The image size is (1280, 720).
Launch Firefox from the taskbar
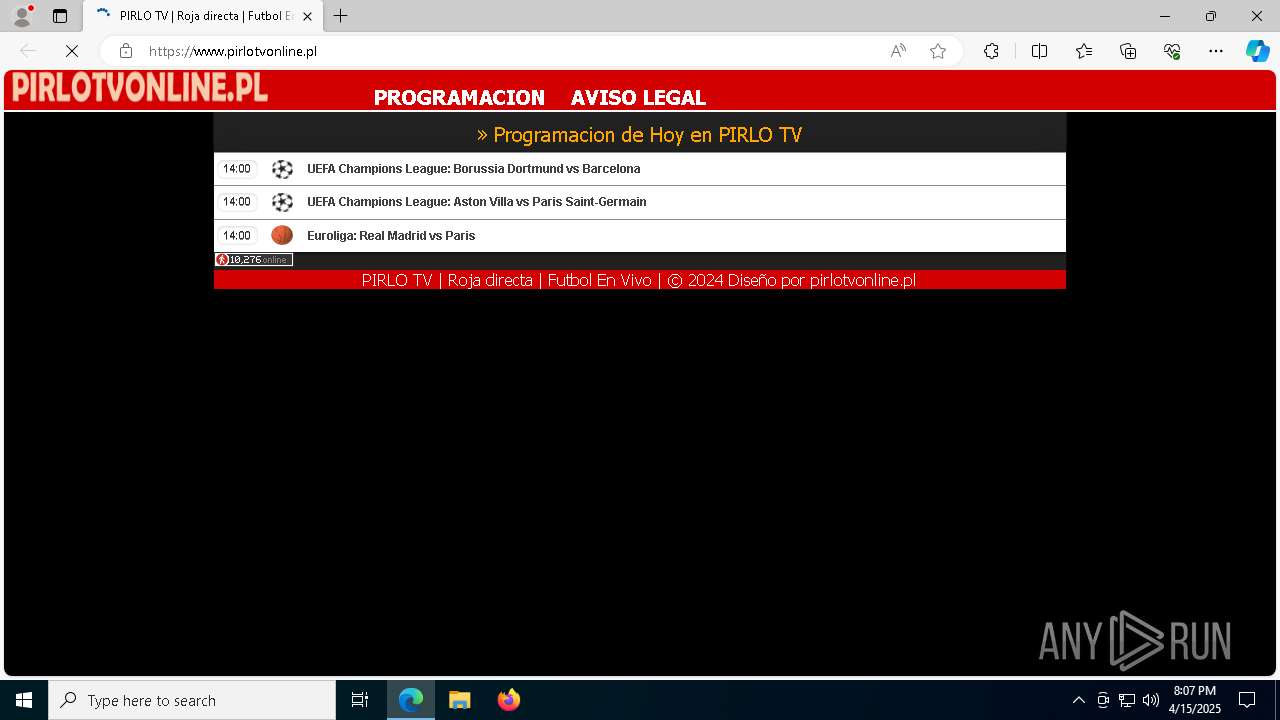click(509, 700)
